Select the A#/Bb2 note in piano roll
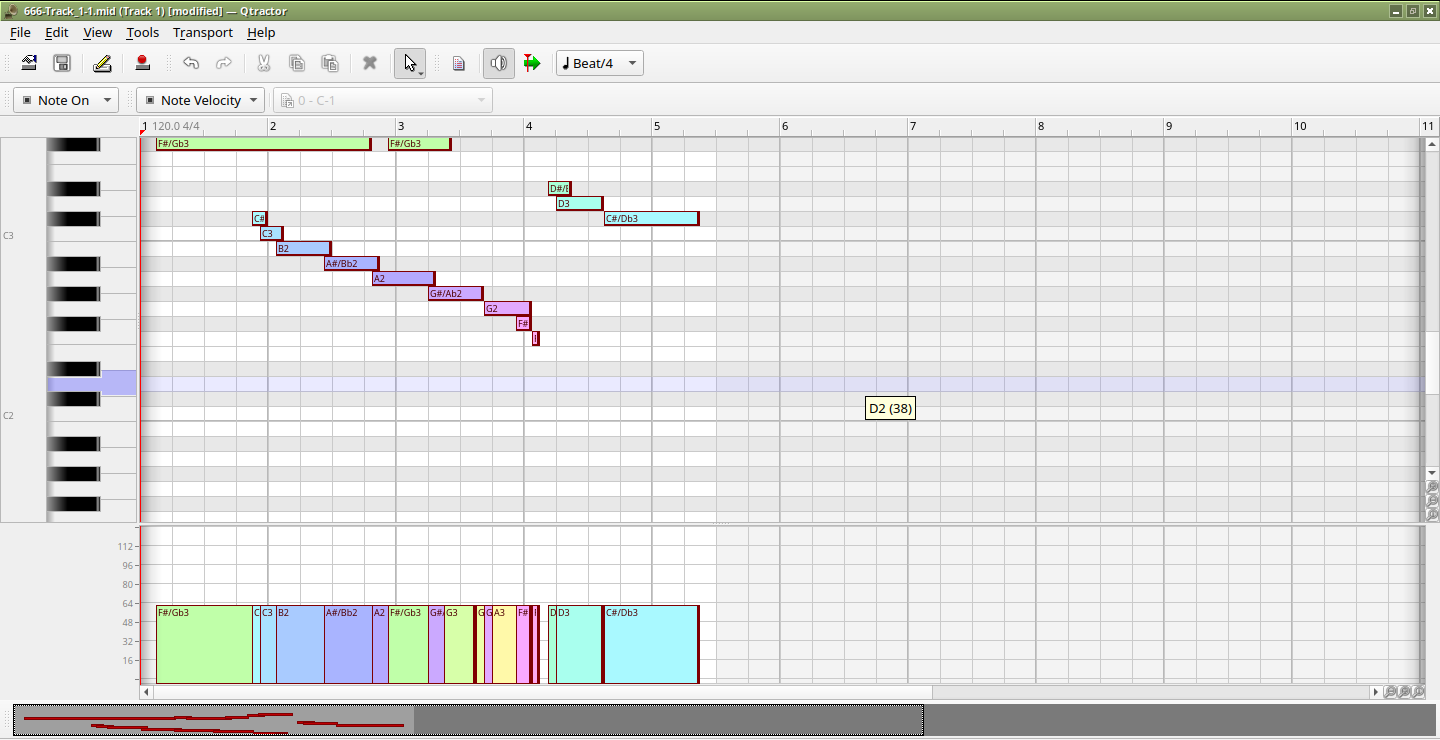This screenshot has height=740, width=1440. pyautogui.click(x=352, y=263)
